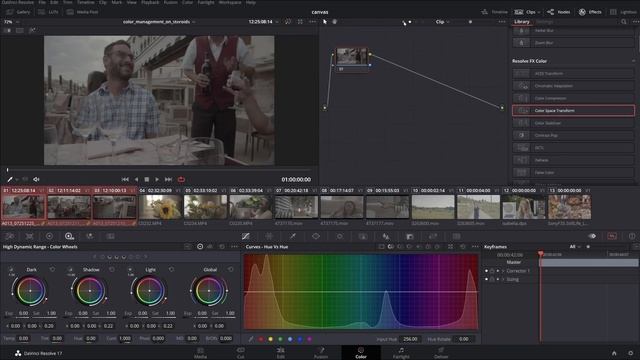Open the Power Window palette
The width and height of the screenshot is (640, 360).
point(316,236)
